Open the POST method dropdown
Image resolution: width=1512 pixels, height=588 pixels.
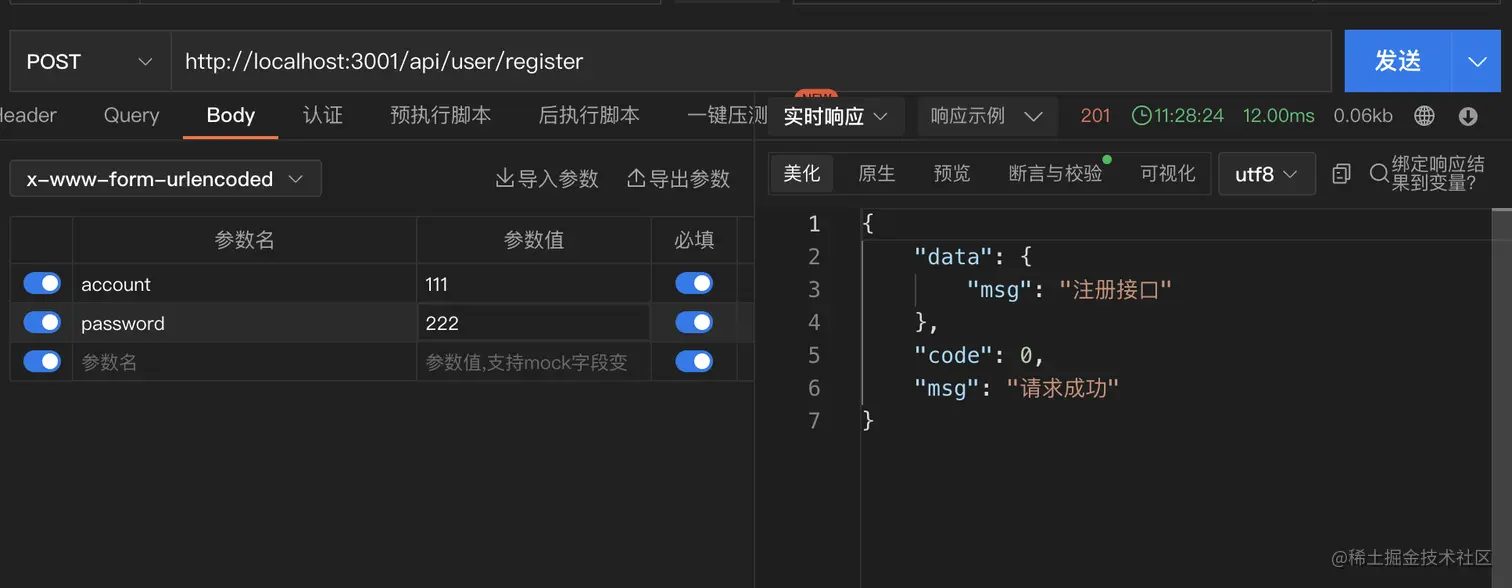(90, 62)
